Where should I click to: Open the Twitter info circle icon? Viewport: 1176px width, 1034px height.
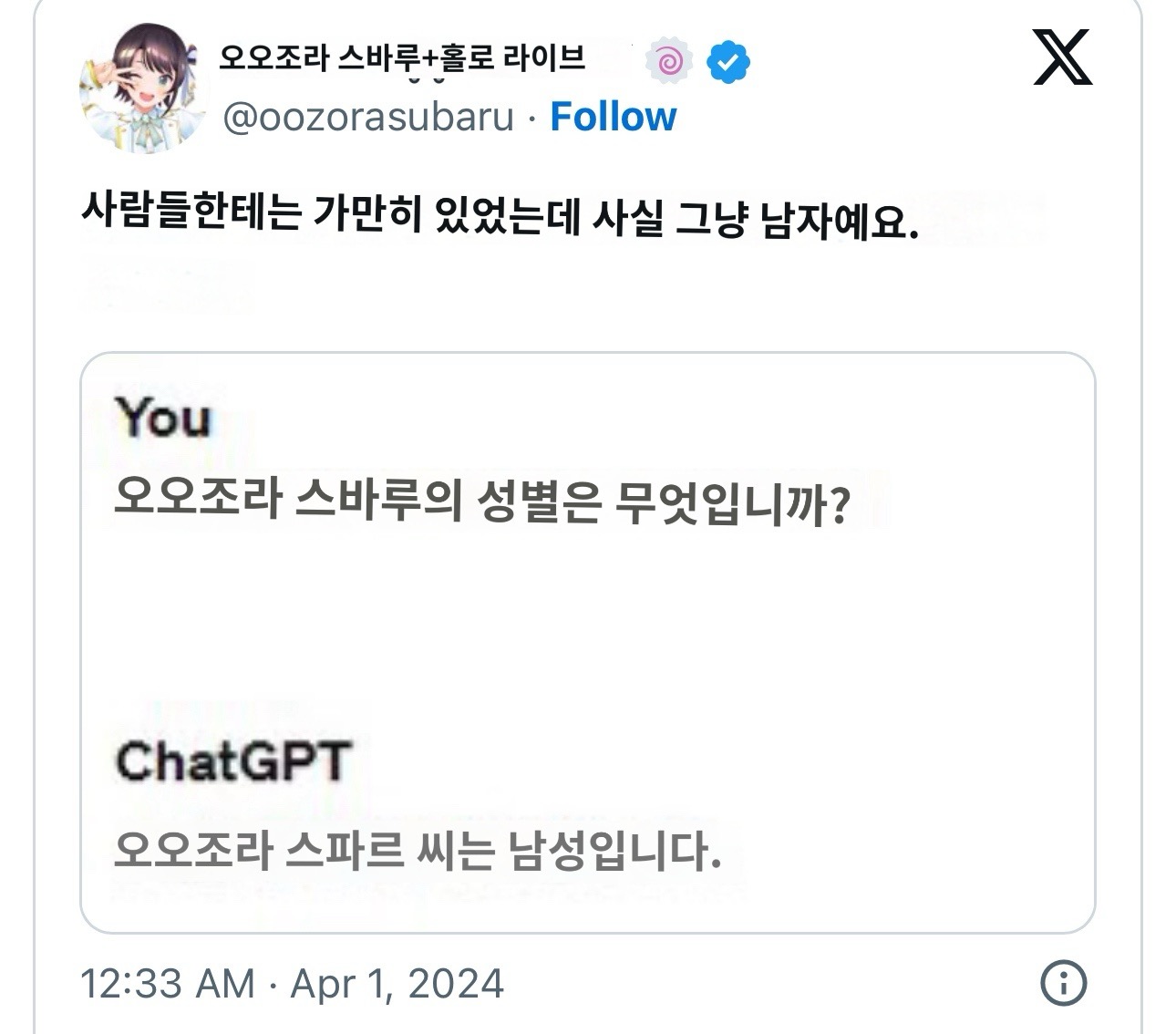pos(1063,983)
